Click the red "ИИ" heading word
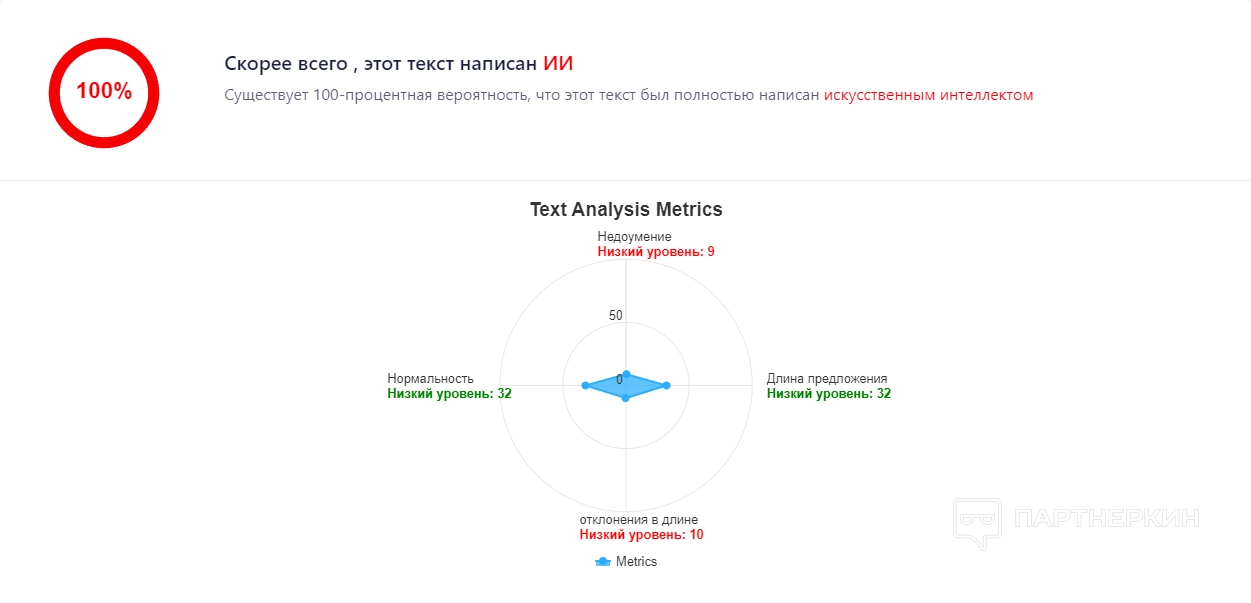The height and width of the screenshot is (603, 1251). (558, 64)
